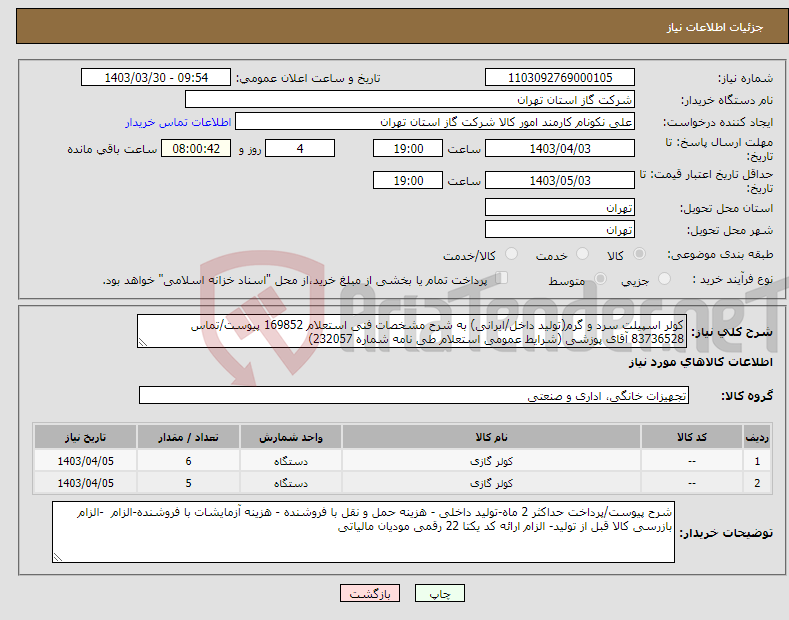Click the delivery province field تهران
This screenshot has height=620, width=789.
(560, 207)
